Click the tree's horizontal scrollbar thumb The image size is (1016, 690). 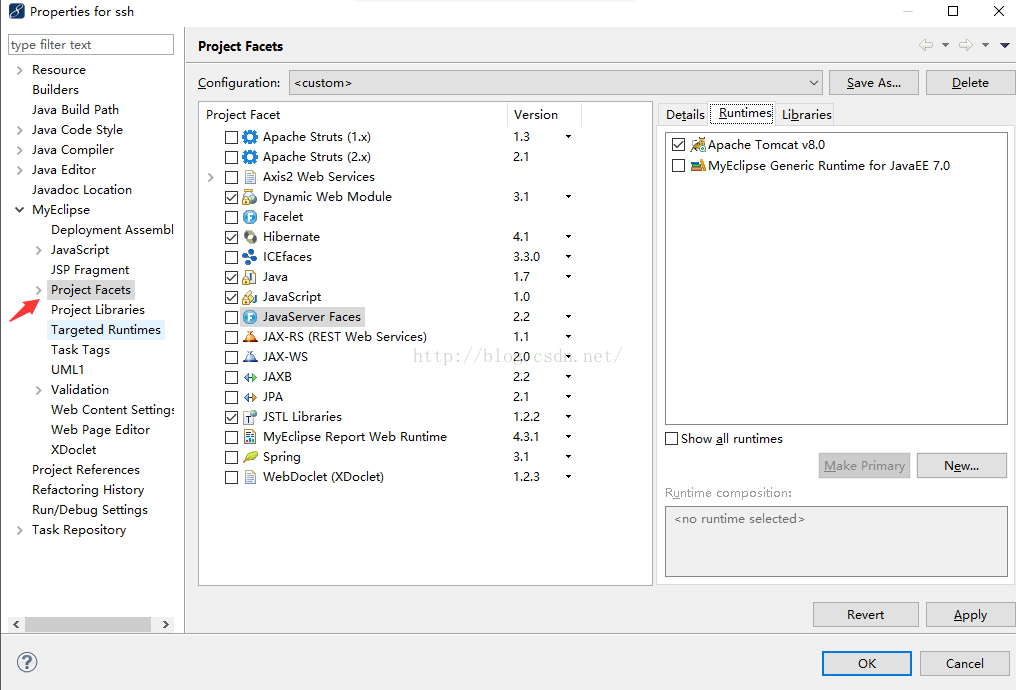87,625
